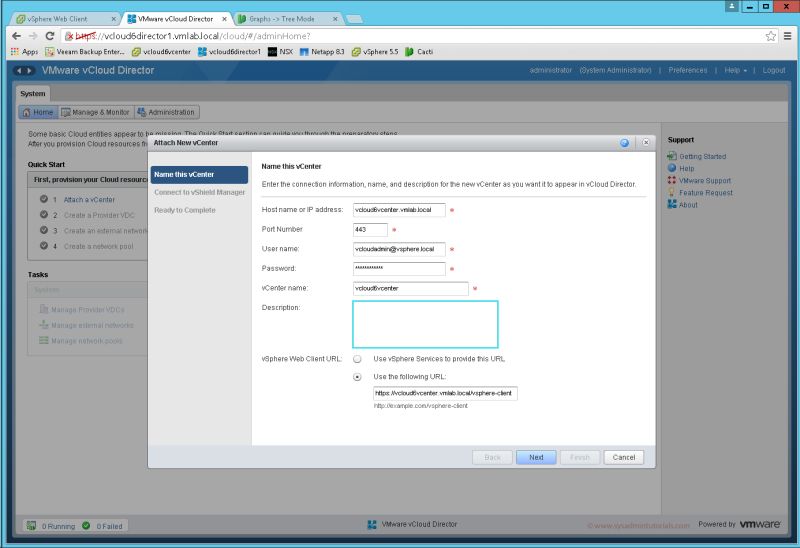Click running tasks status icon

pyautogui.click(x=31, y=526)
